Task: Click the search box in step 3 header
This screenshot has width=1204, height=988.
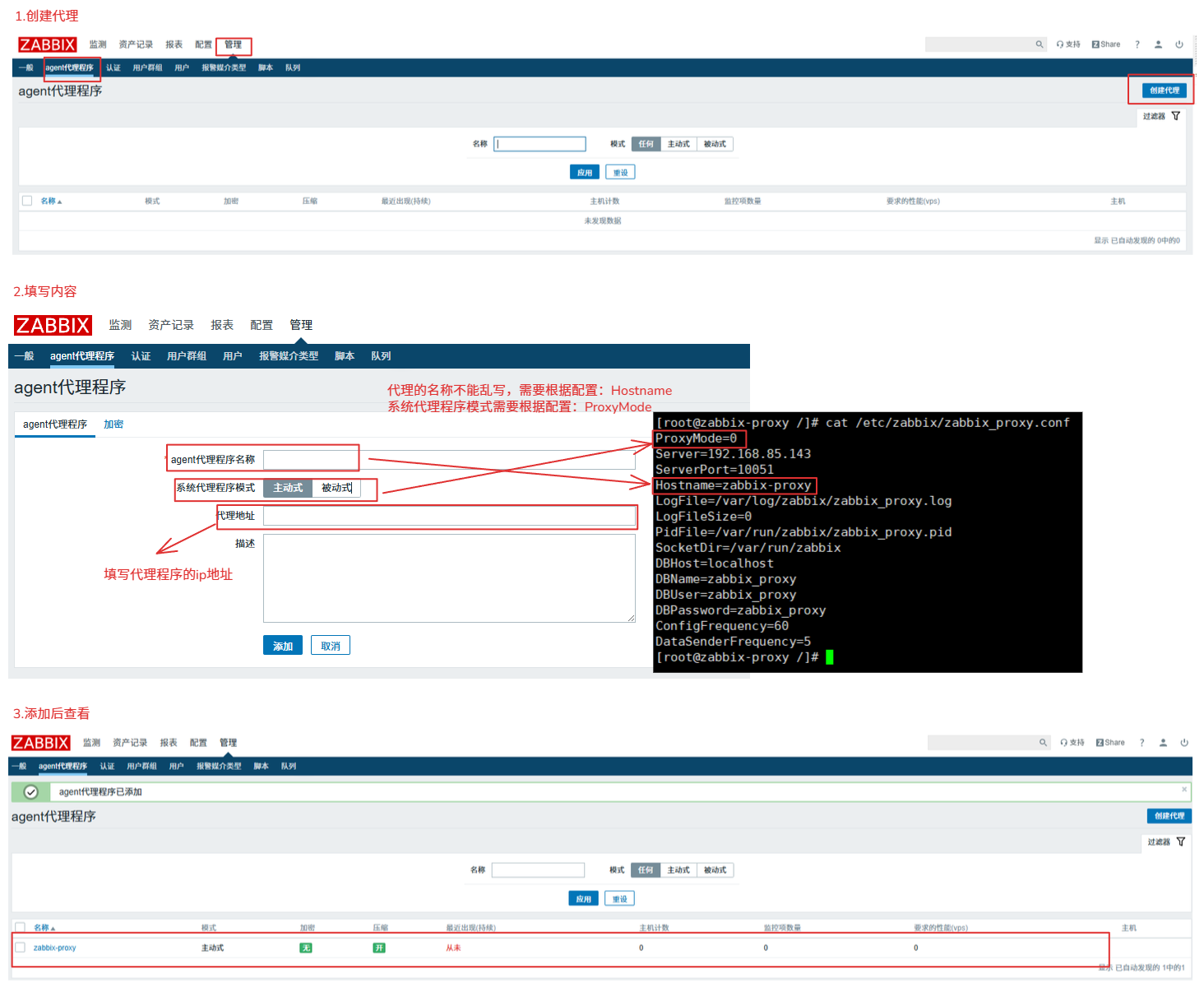Action: click(982, 742)
